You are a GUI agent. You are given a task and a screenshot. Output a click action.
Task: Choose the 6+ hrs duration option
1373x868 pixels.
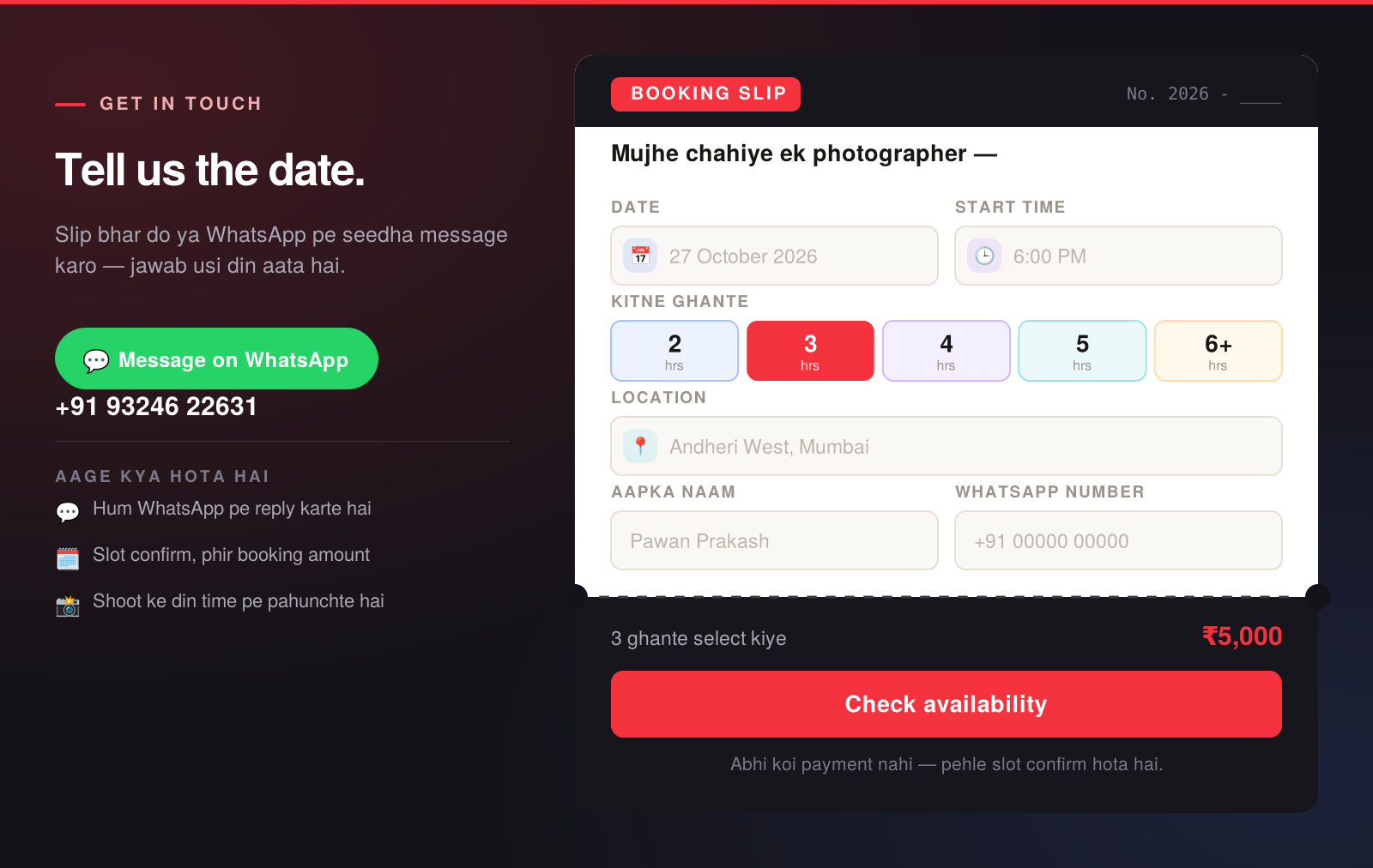point(1219,351)
